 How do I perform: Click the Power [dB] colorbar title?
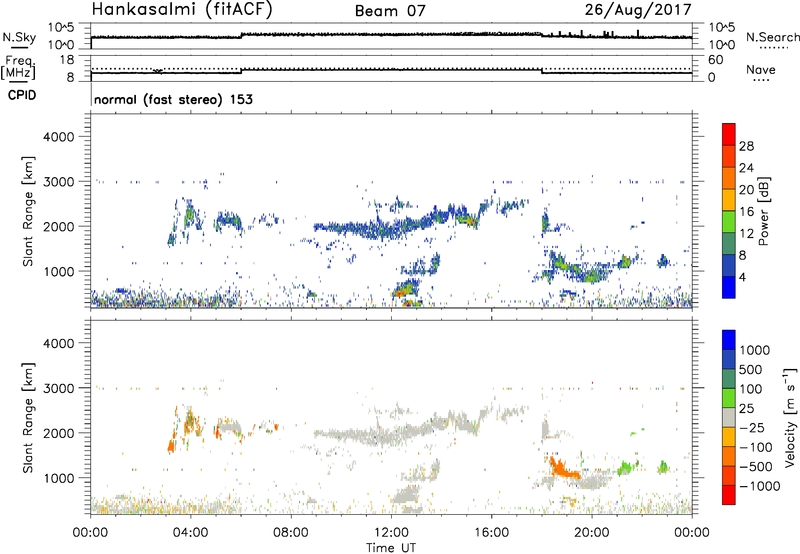(x=764, y=211)
